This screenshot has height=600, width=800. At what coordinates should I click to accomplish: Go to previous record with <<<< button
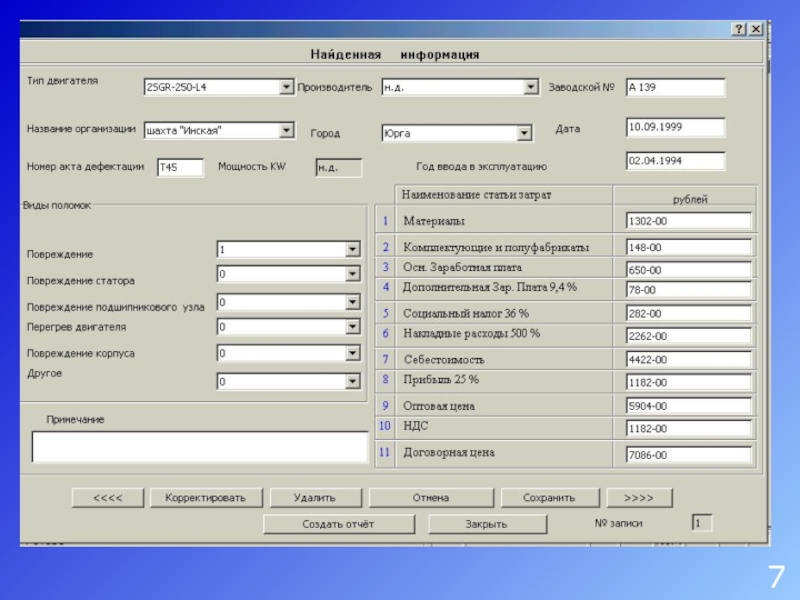click(107, 497)
